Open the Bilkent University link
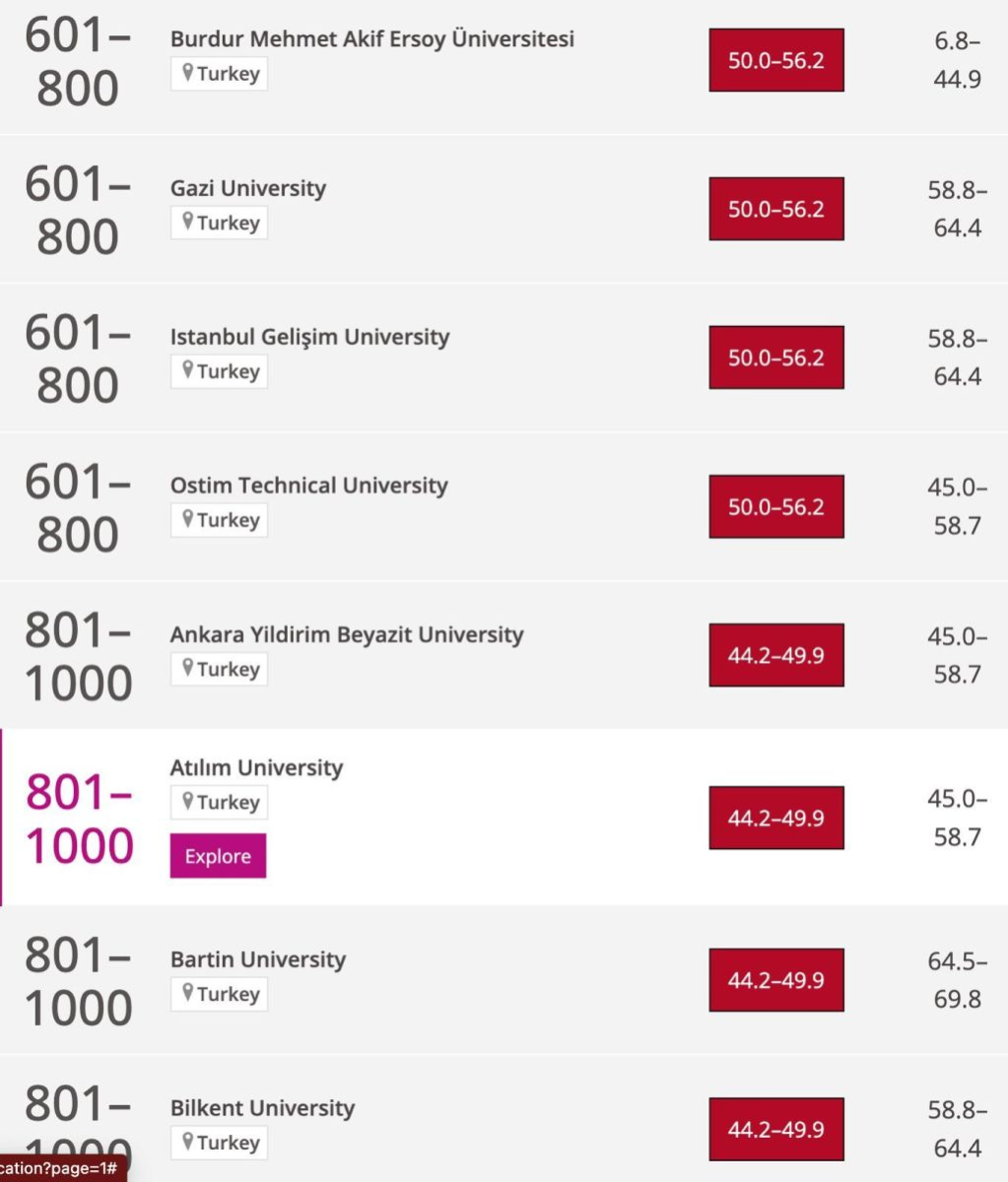This screenshot has height=1182, width=1008. pyautogui.click(x=262, y=1108)
